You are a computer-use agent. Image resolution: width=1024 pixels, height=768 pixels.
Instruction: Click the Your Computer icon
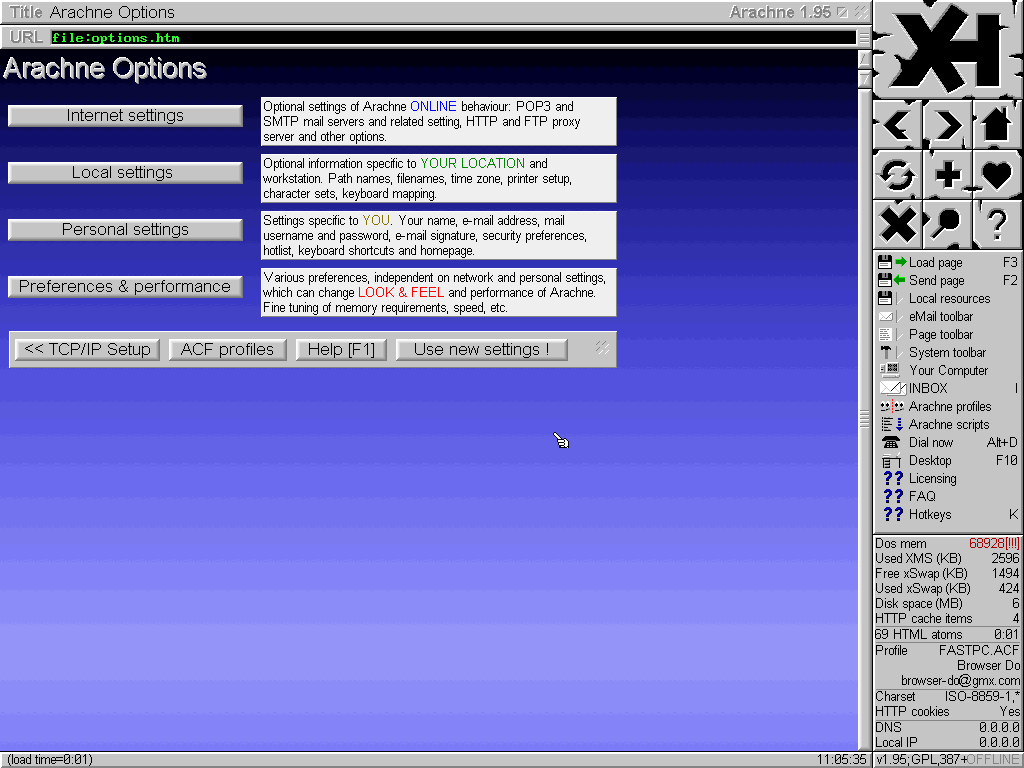pos(889,370)
